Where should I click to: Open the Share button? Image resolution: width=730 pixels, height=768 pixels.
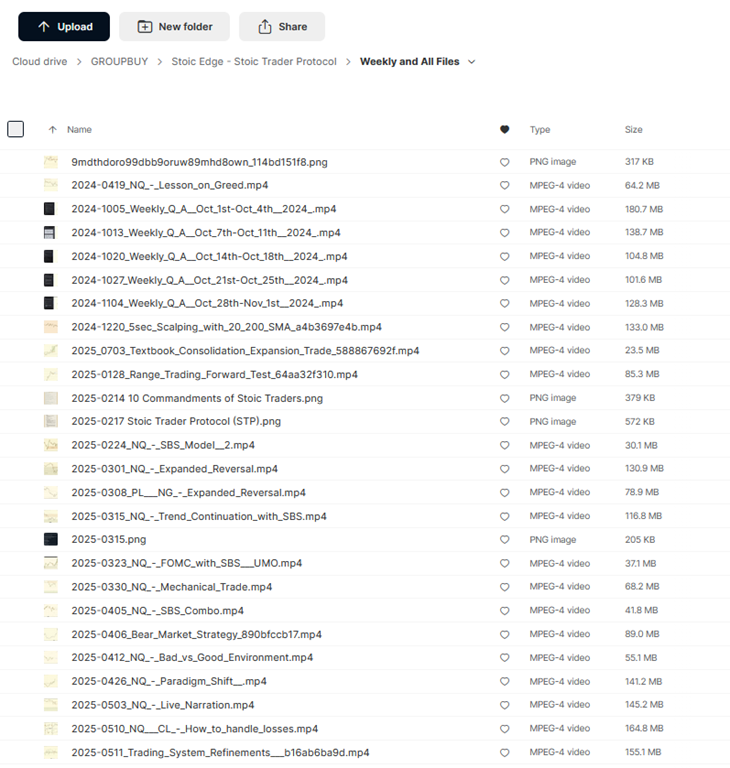(281, 27)
